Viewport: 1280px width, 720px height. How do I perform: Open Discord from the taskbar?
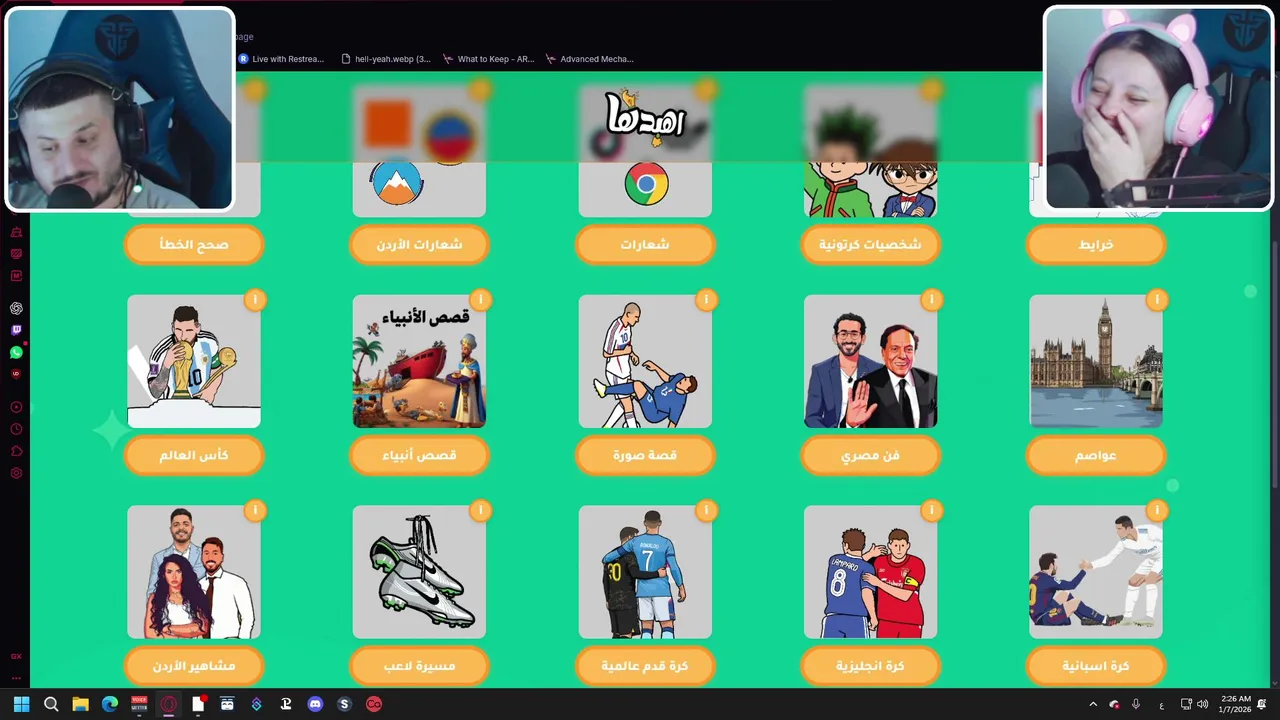pos(315,704)
